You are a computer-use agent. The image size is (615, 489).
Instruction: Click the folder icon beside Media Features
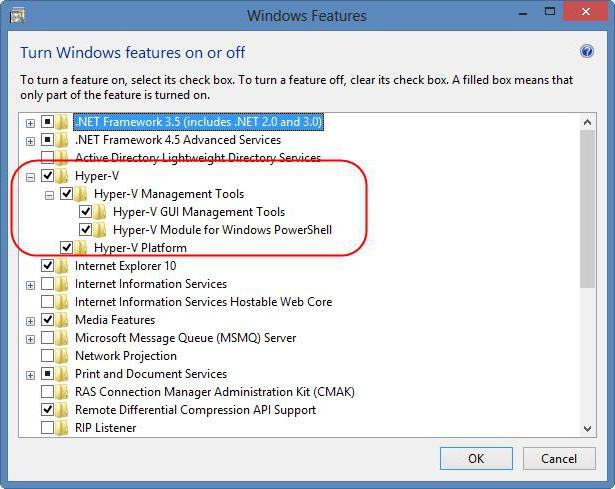tap(65, 320)
